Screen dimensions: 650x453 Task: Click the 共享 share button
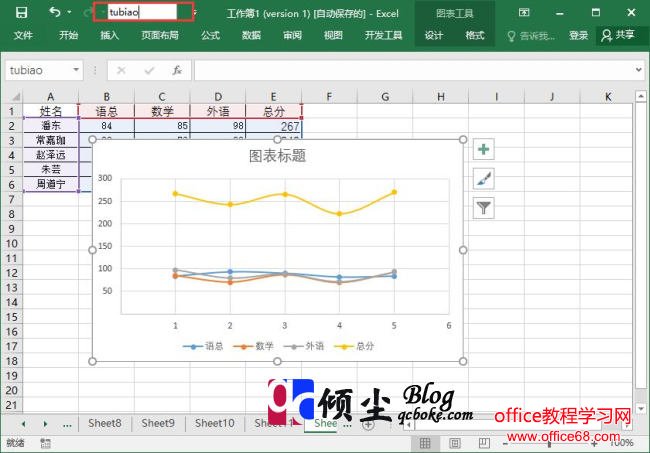click(618, 35)
